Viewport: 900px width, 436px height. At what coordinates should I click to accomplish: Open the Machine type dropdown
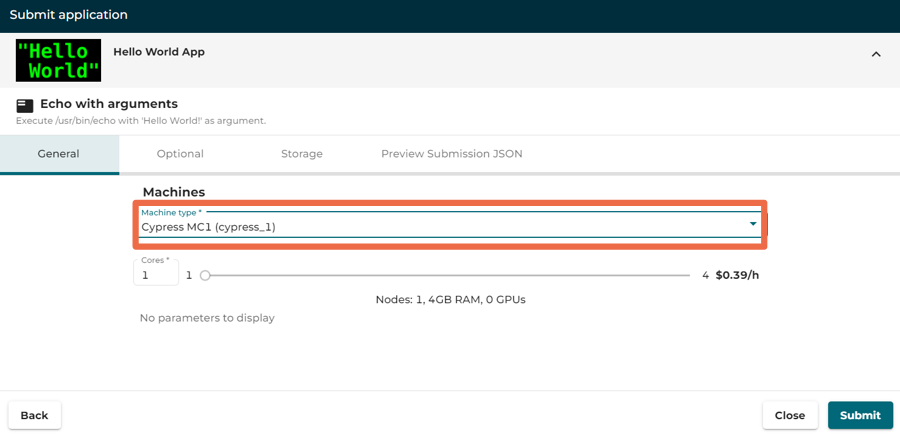pos(450,224)
